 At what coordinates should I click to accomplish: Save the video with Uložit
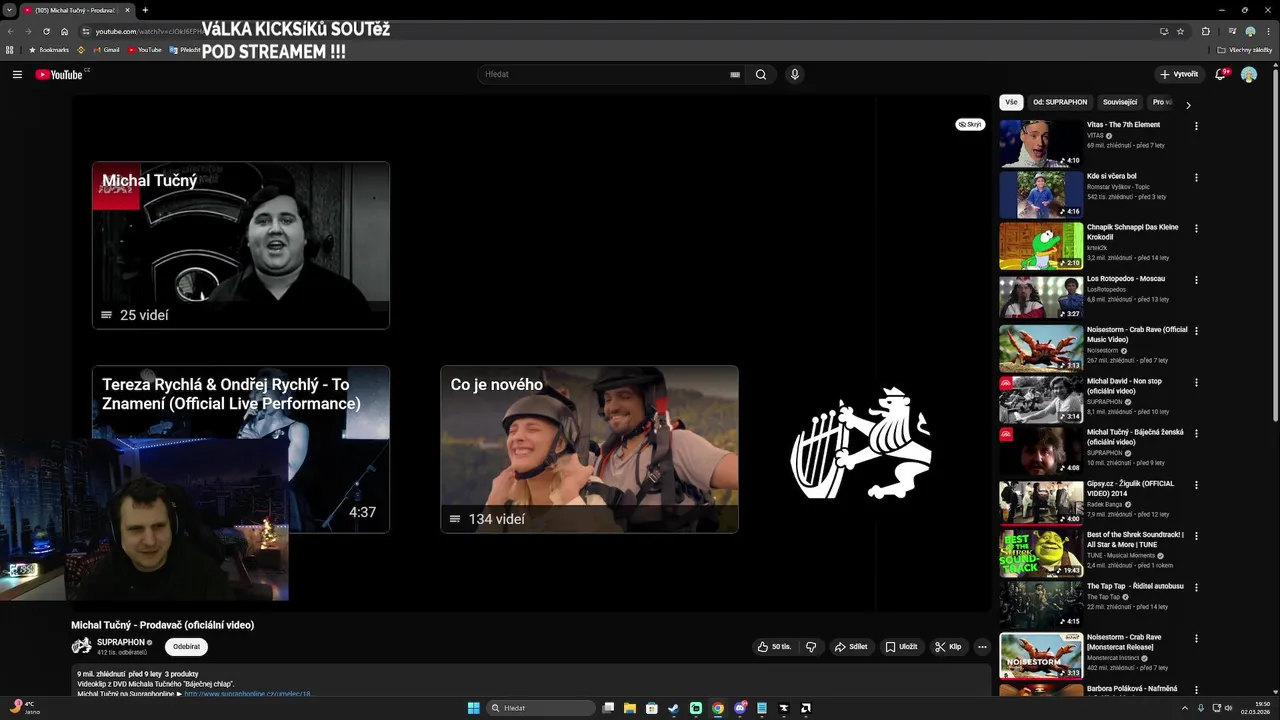click(901, 647)
